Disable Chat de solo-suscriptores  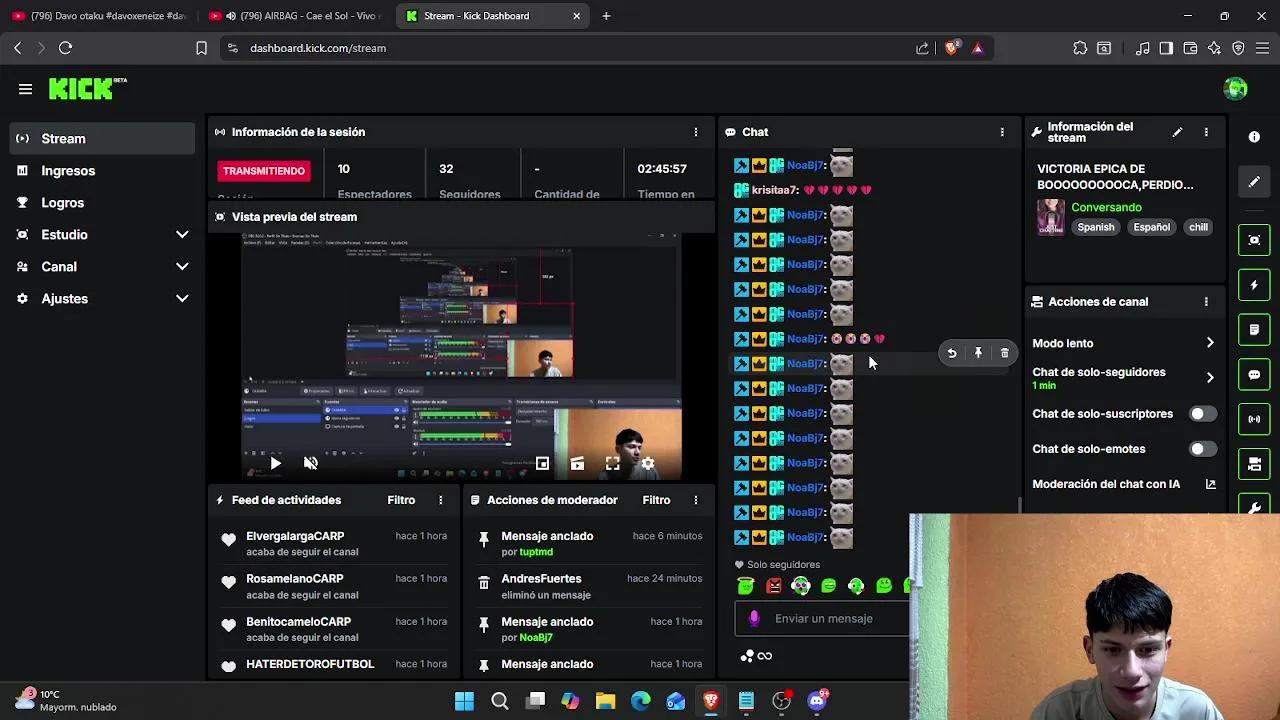click(x=1203, y=413)
